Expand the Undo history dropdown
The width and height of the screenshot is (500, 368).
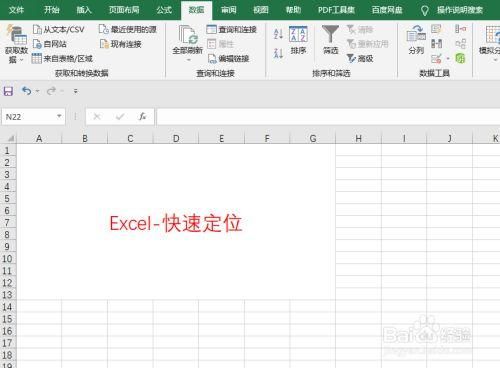[37, 91]
